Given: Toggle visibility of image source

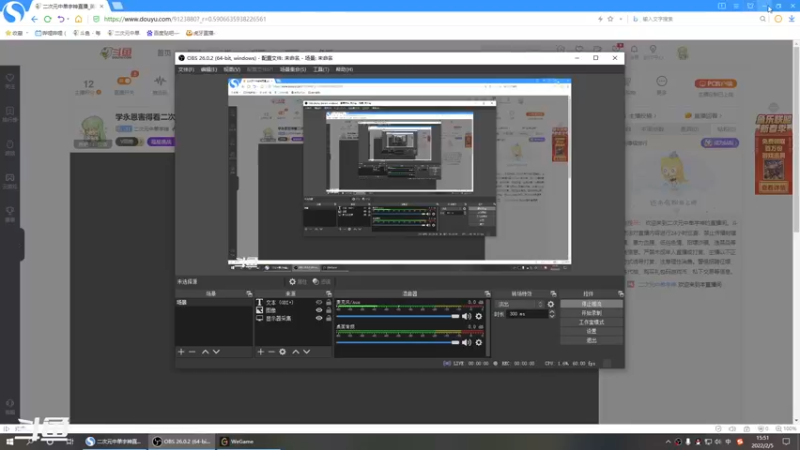Looking at the screenshot, I should [319, 310].
